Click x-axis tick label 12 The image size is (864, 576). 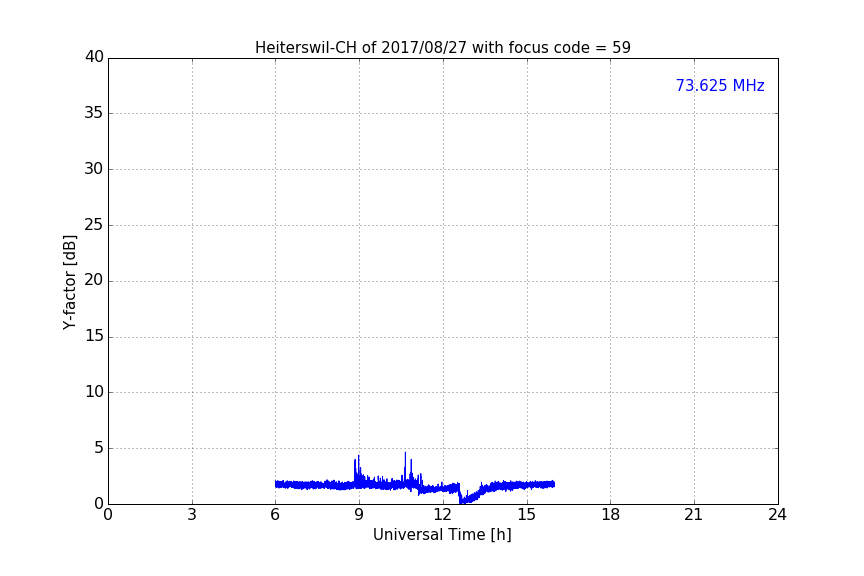(443, 515)
